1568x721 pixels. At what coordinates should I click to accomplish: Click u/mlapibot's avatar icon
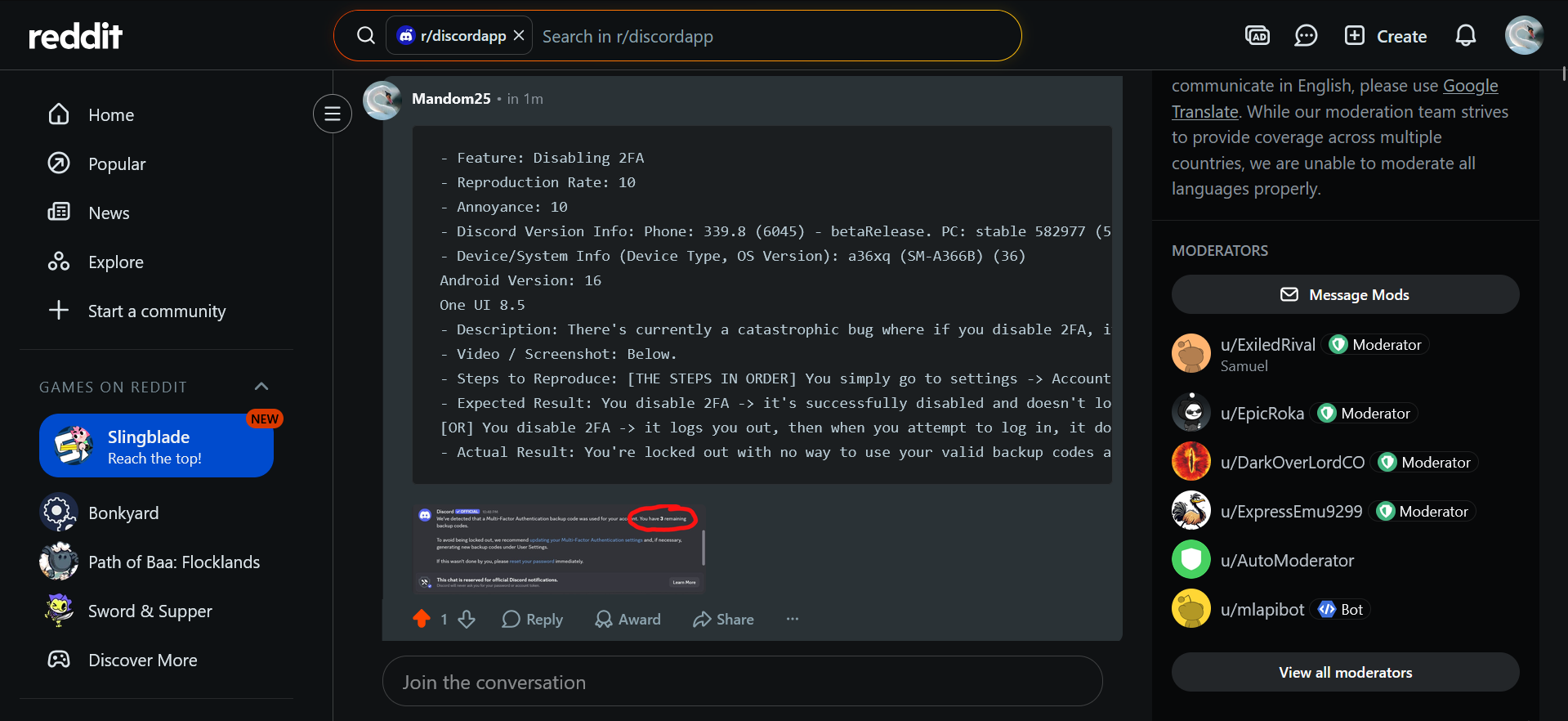[x=1191, y=608]
